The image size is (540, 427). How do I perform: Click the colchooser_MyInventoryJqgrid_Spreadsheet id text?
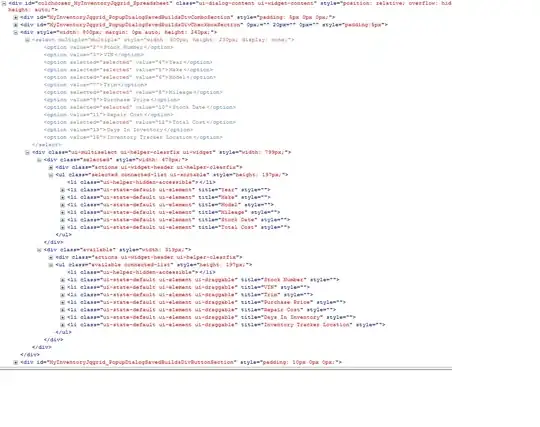[x=103, y=3]
